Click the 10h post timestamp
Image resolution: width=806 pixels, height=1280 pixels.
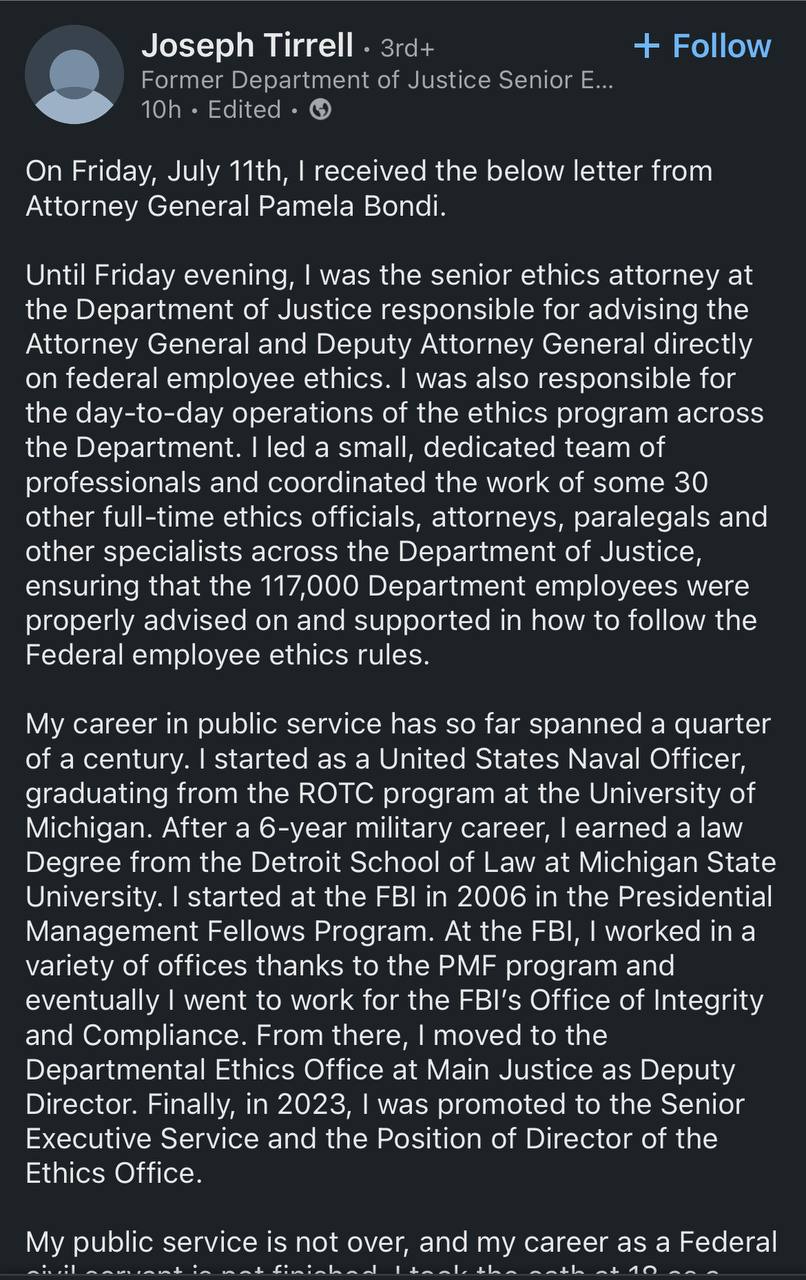(x=161, y=110)
